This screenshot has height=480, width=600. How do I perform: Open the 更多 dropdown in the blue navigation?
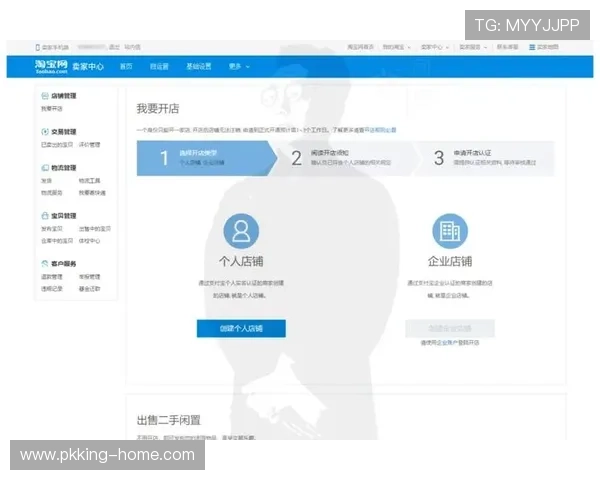pos(239,67)
